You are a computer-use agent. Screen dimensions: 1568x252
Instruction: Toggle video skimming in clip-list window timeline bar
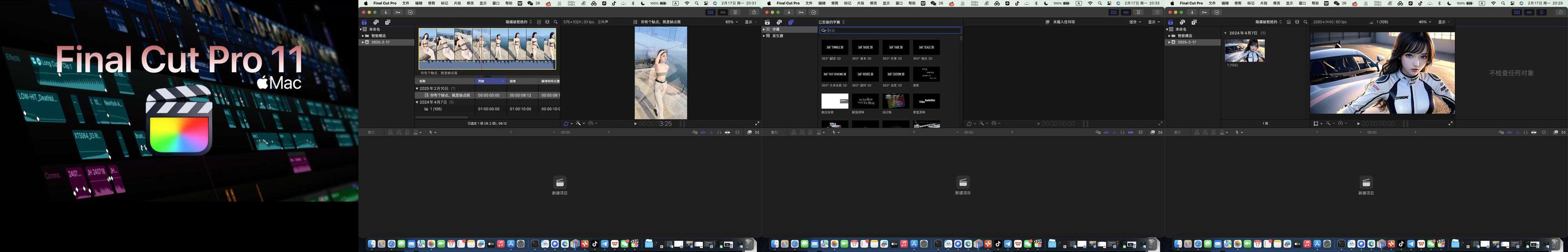click(x=703, y=133)
